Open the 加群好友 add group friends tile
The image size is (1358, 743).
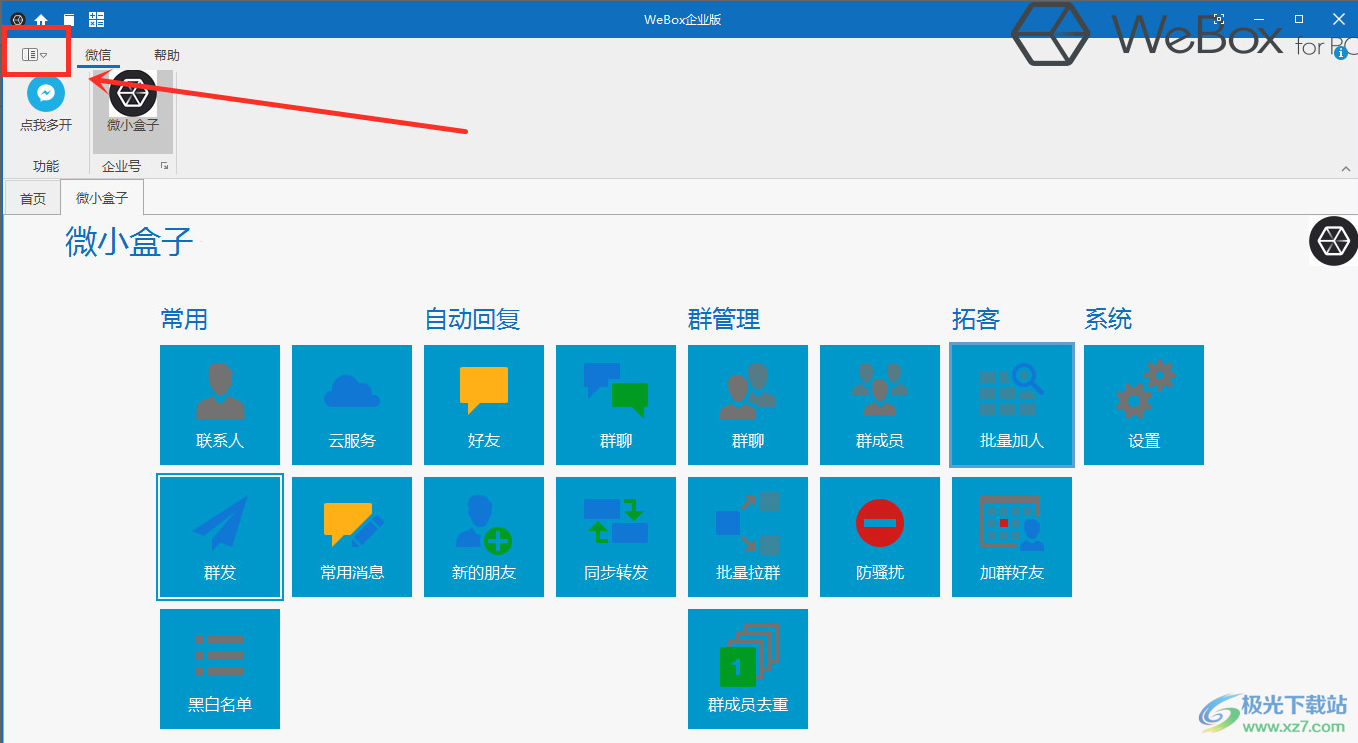[1012, 537]
